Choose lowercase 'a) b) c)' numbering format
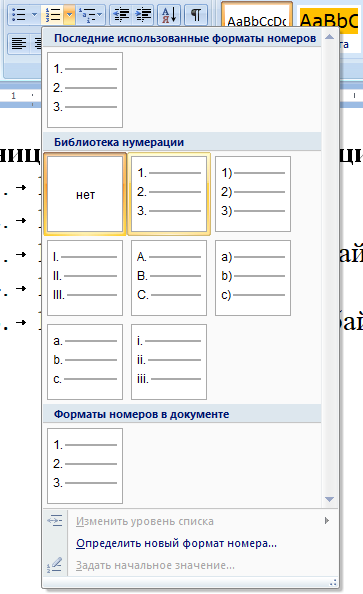Screen dimensions: 363x594 tap(253, 278)
